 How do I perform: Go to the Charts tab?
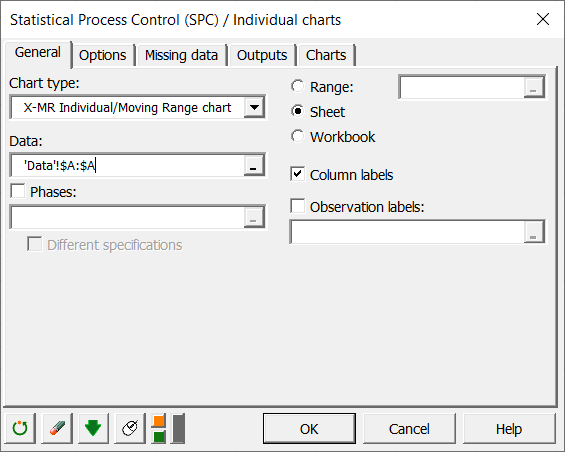click(x=326, y=56)
